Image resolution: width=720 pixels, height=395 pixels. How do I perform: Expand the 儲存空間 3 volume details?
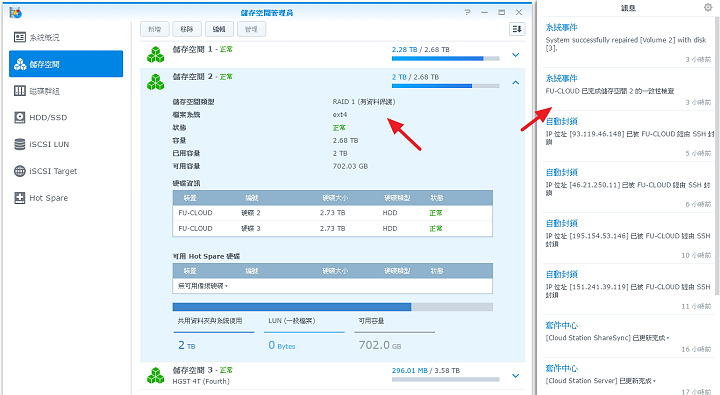point(516,376)
